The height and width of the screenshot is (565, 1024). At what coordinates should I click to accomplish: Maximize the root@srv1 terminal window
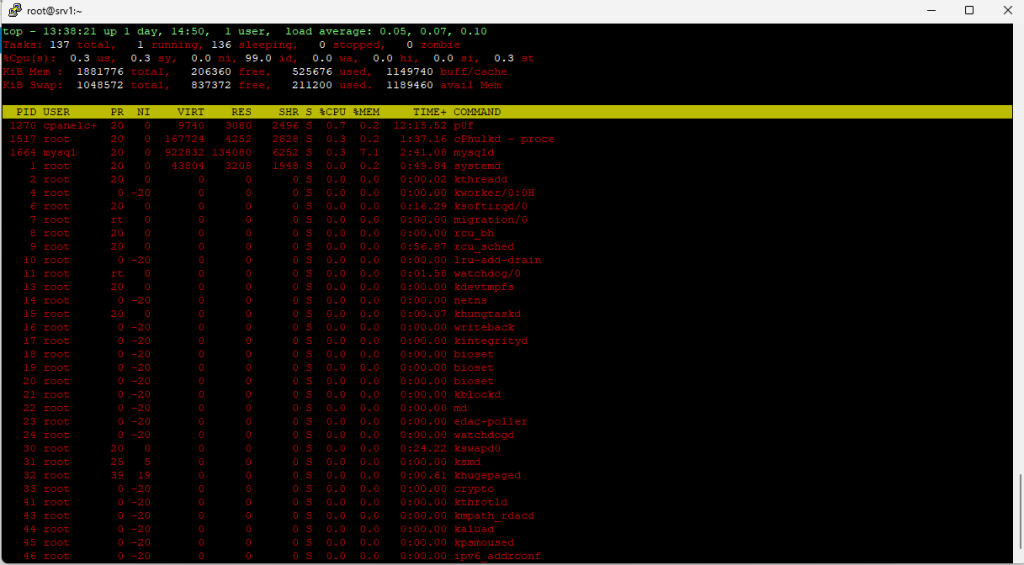[x=969, y=10]
